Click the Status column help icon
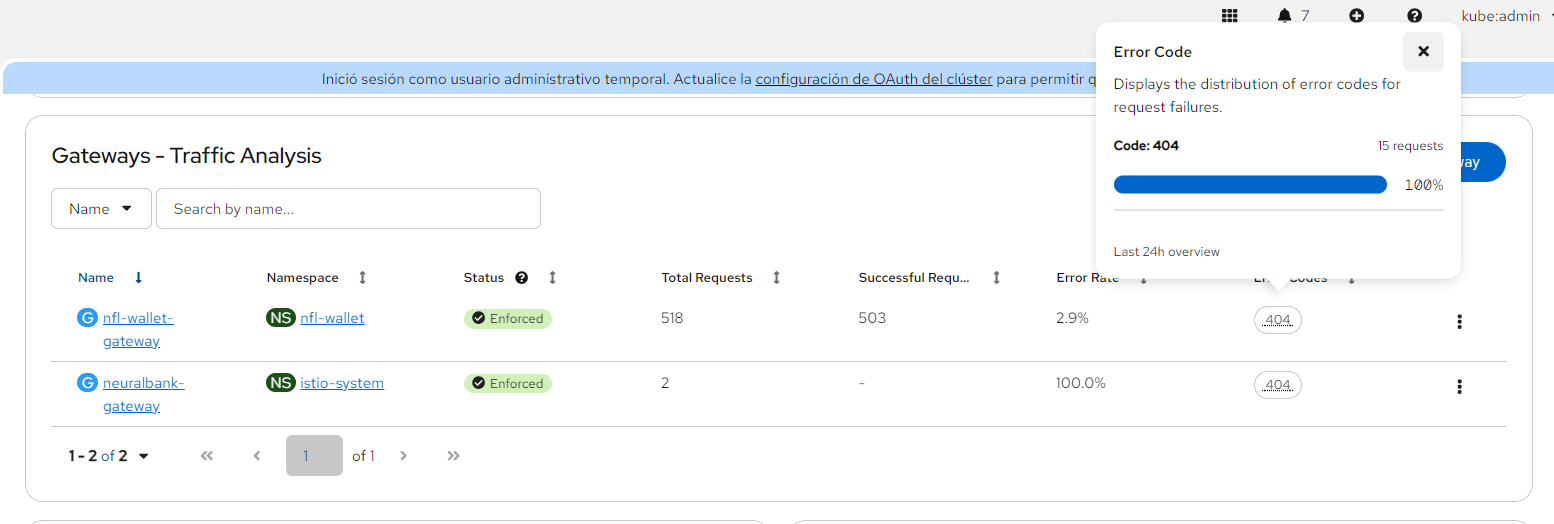This screenshot has height=524, width=1554. coord(521,278)
